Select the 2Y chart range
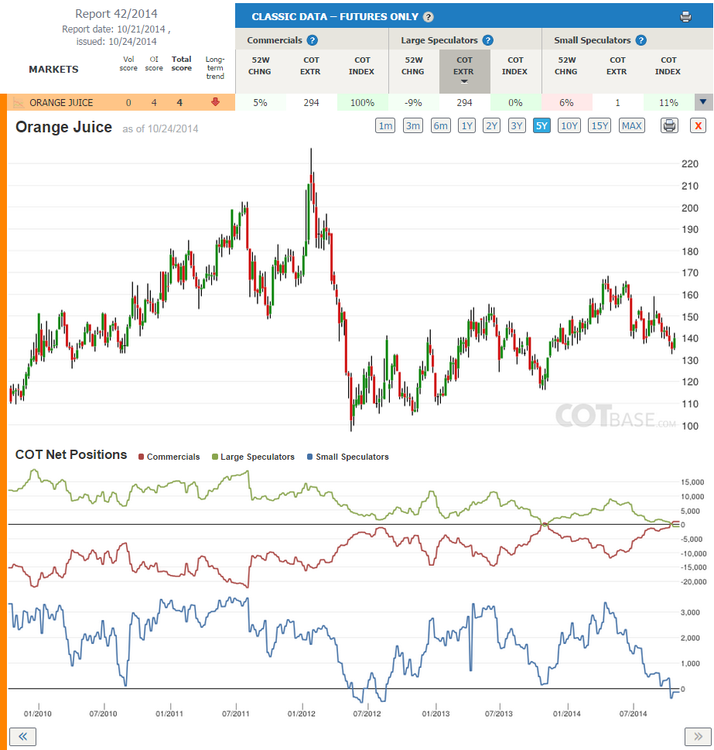 pyautogui.click(x=492, y=126)
